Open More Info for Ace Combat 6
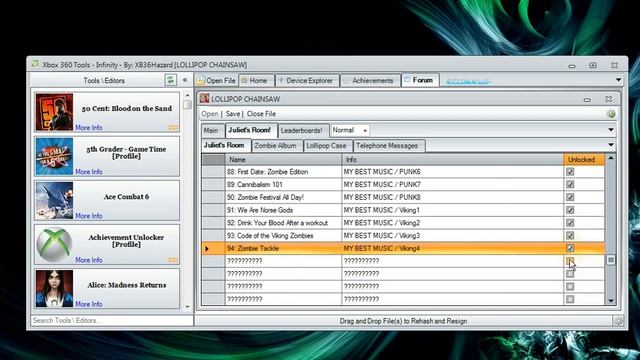The width and height of the screenshot is (640, 360). [89, 216]
